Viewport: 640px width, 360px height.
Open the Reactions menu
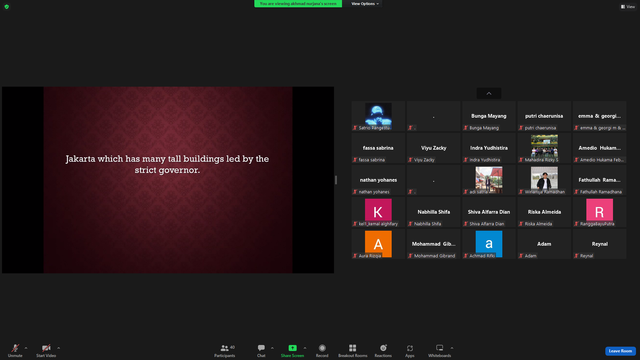(383, 350)
